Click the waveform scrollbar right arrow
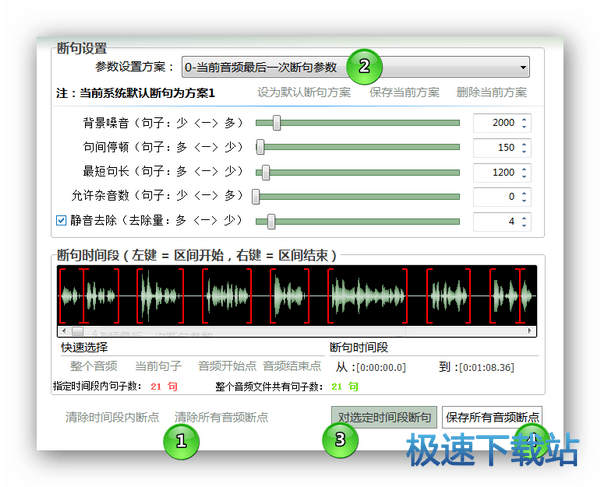The height and width of the screenshot is (487, 600). (x=530, y=331)
